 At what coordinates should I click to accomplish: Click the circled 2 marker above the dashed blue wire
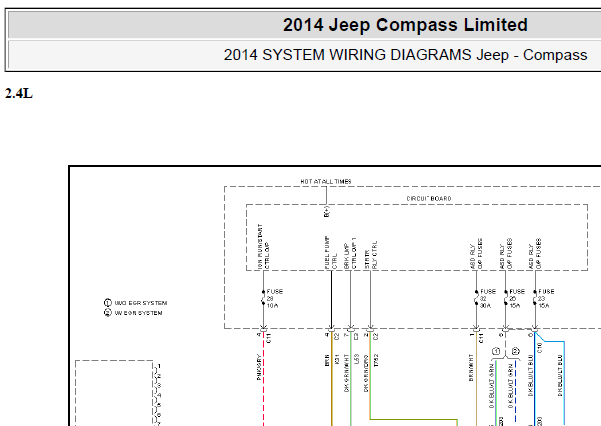point(515,351)
